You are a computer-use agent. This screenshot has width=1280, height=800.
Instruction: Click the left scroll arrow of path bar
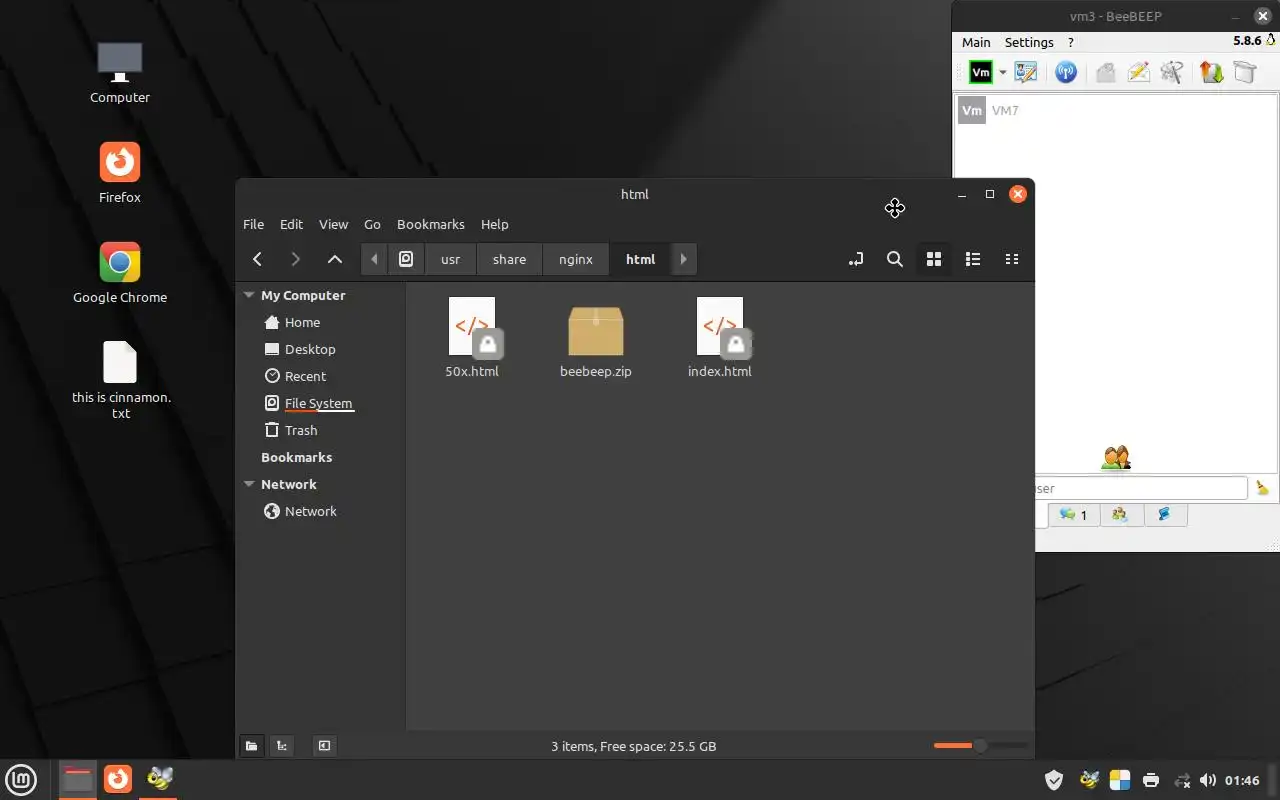(374, 259)
